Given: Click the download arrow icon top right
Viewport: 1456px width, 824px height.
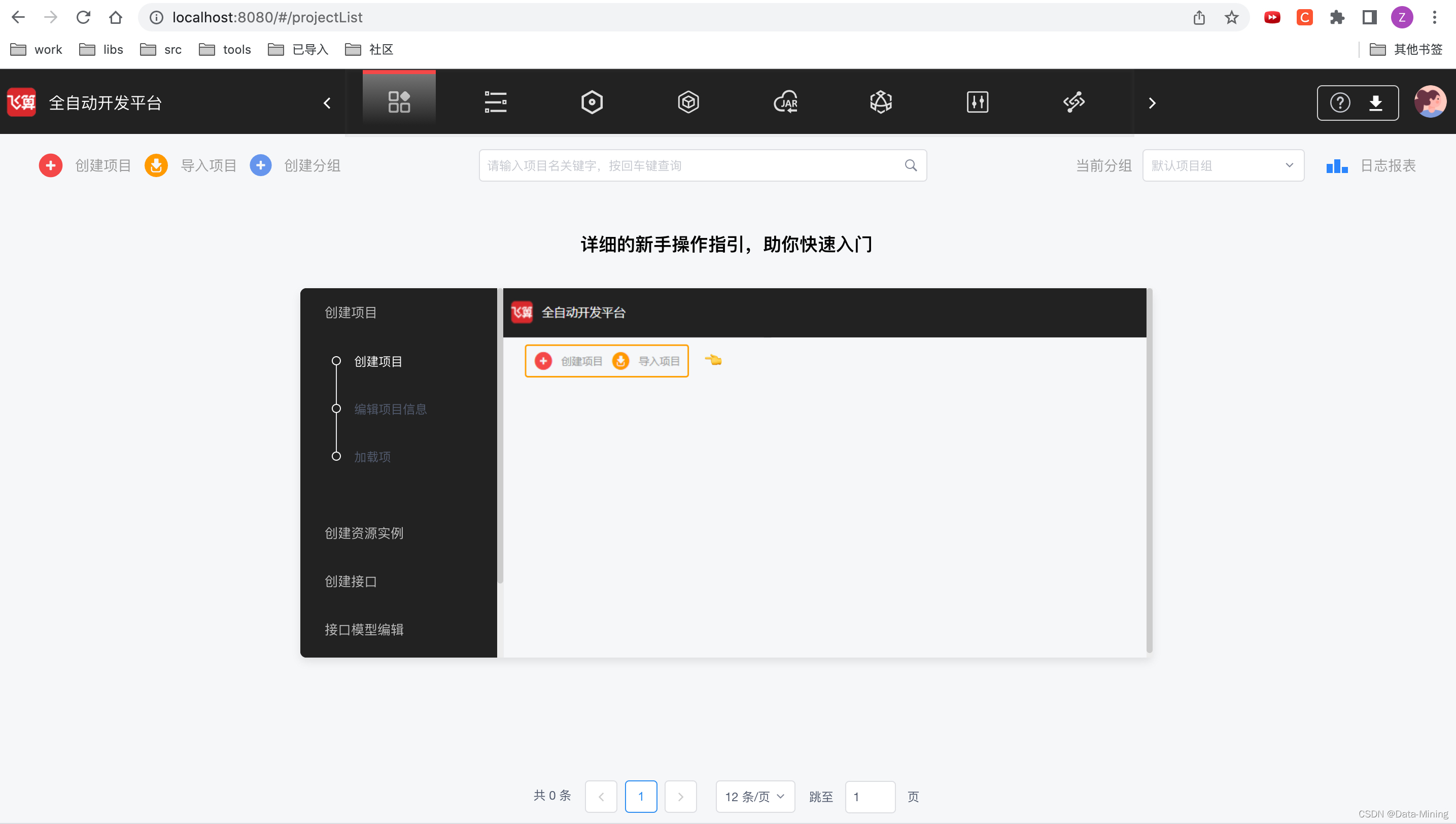Looking at the screenshot, I should (1375, 103).
